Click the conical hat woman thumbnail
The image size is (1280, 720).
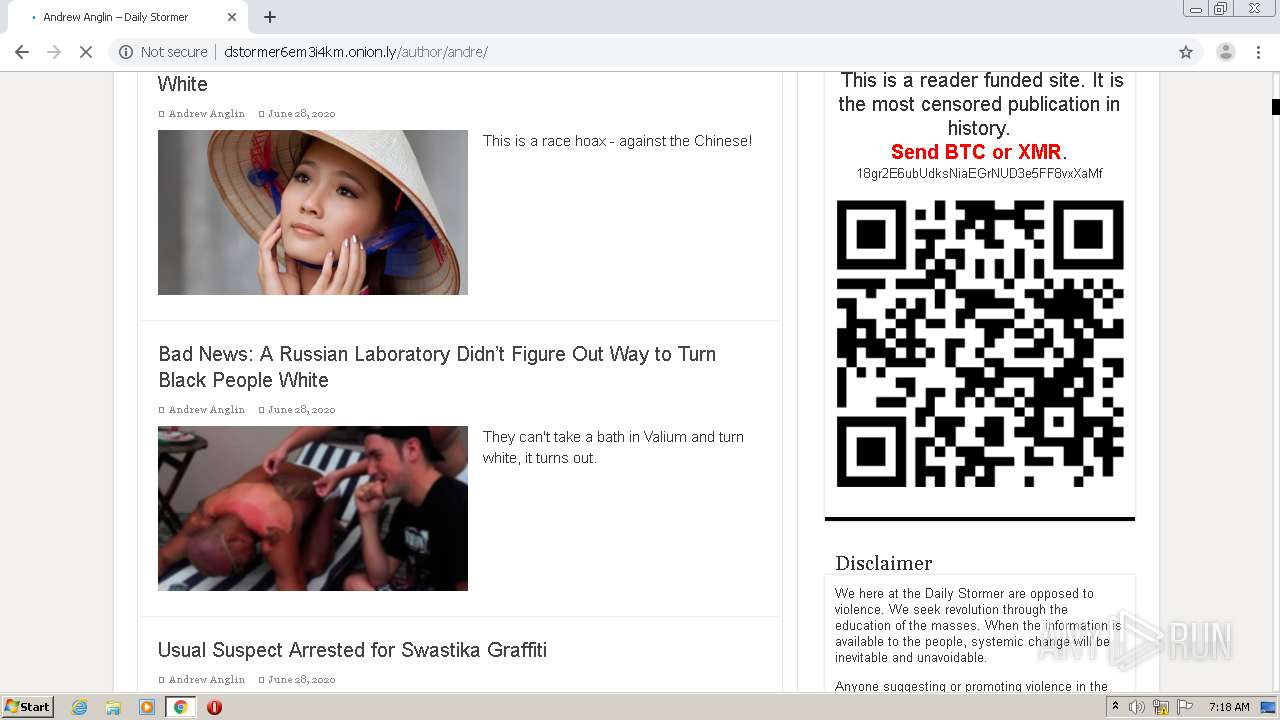point(313,212)
